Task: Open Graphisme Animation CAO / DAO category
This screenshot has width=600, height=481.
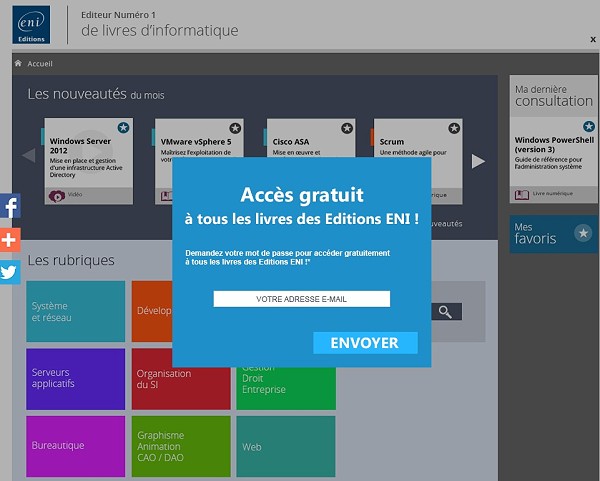Action: coord(181,447)
